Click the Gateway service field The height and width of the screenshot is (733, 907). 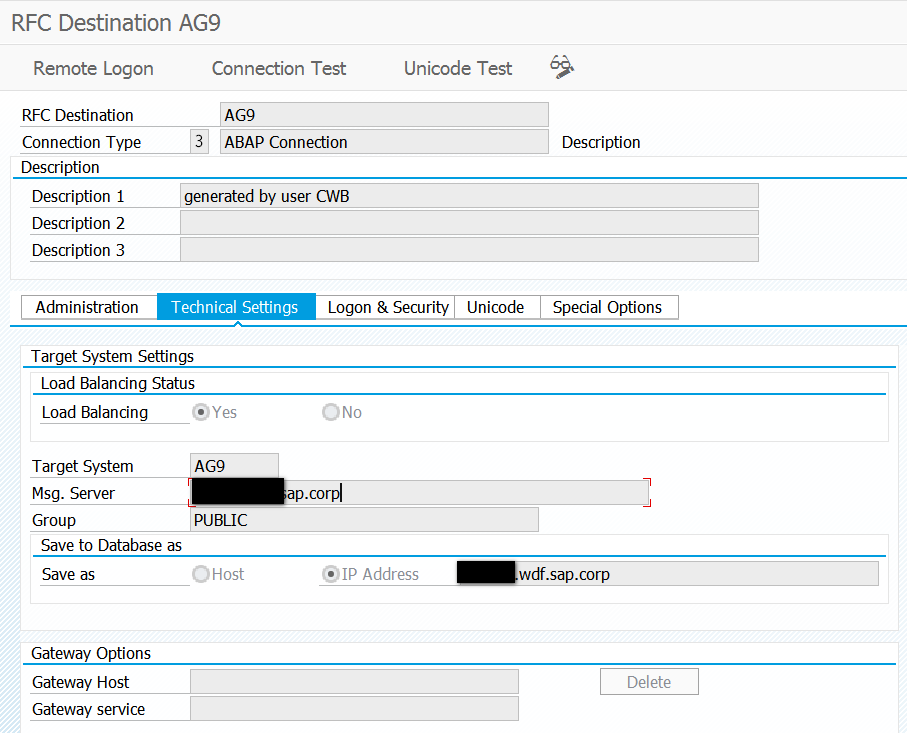pyautogui.click(x=354, y=709)
